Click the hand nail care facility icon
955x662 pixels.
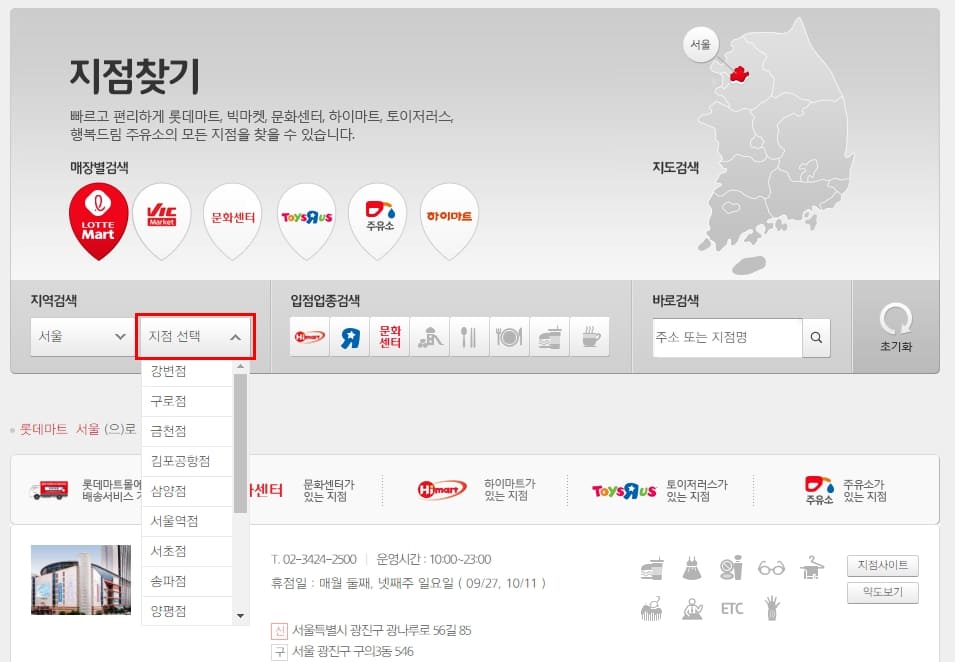pos(772,608)
